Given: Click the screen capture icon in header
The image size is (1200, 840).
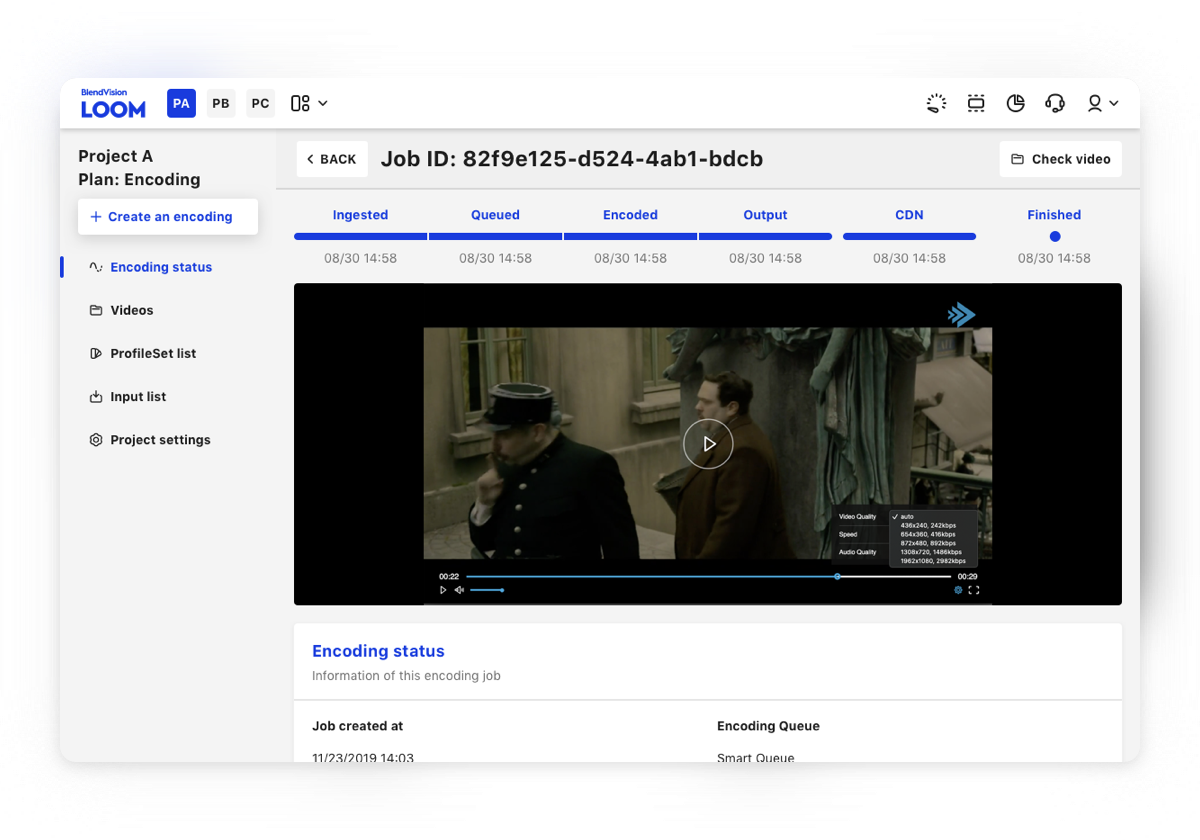Looking at the screenshot, I should click(976, 103).
